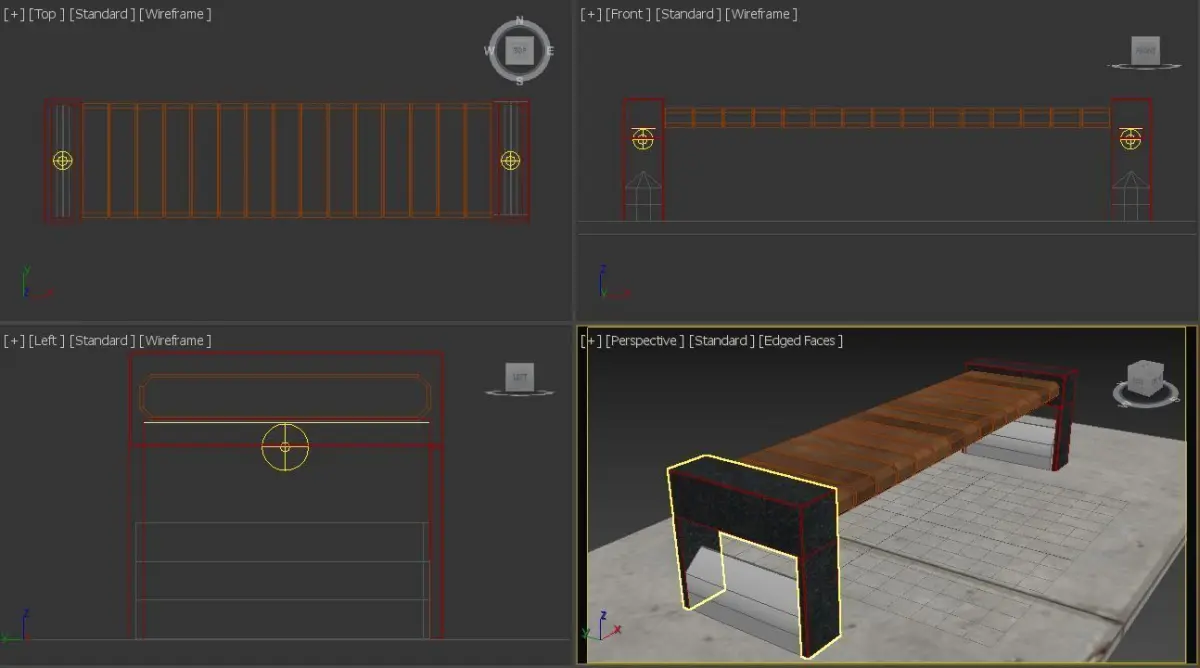Open Standard menu in Front viewport
Screen dimensions: 1200x668
point(688,14)
